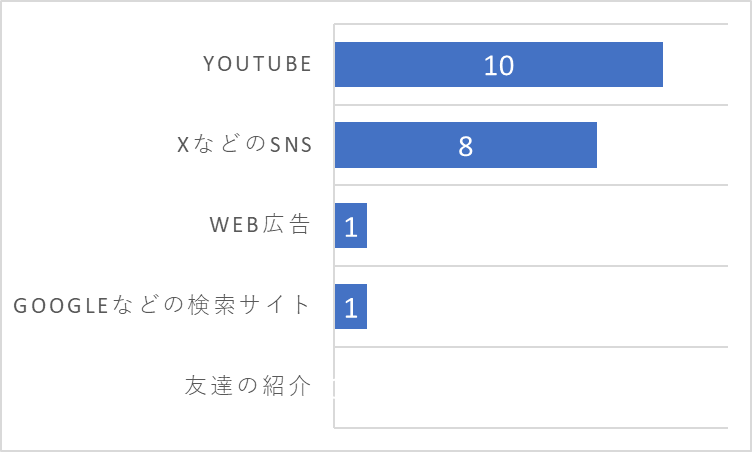Click the data label 10
Screen dimensions: 752x452
499,65
